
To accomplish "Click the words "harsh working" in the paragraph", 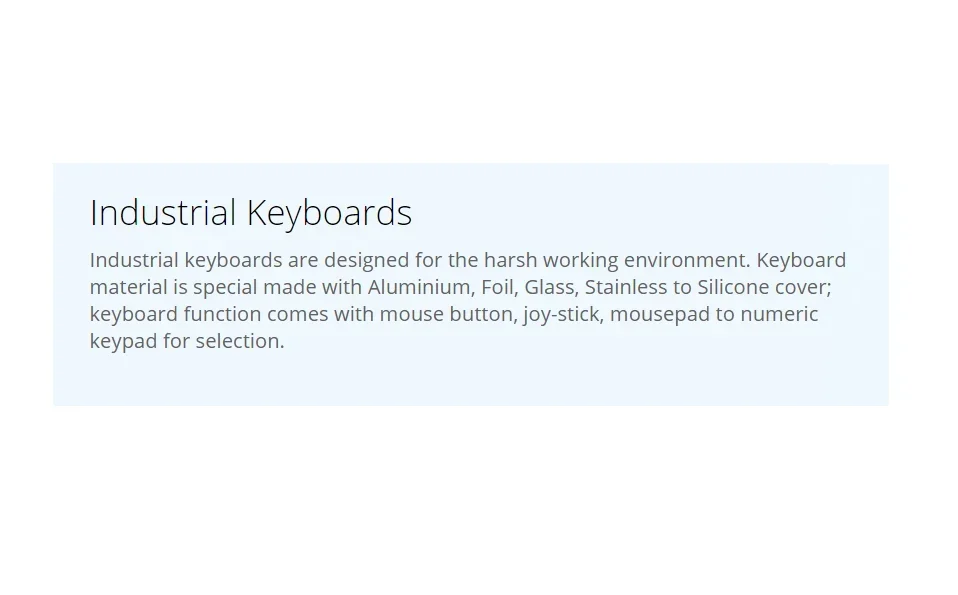I will pos(551,260).
